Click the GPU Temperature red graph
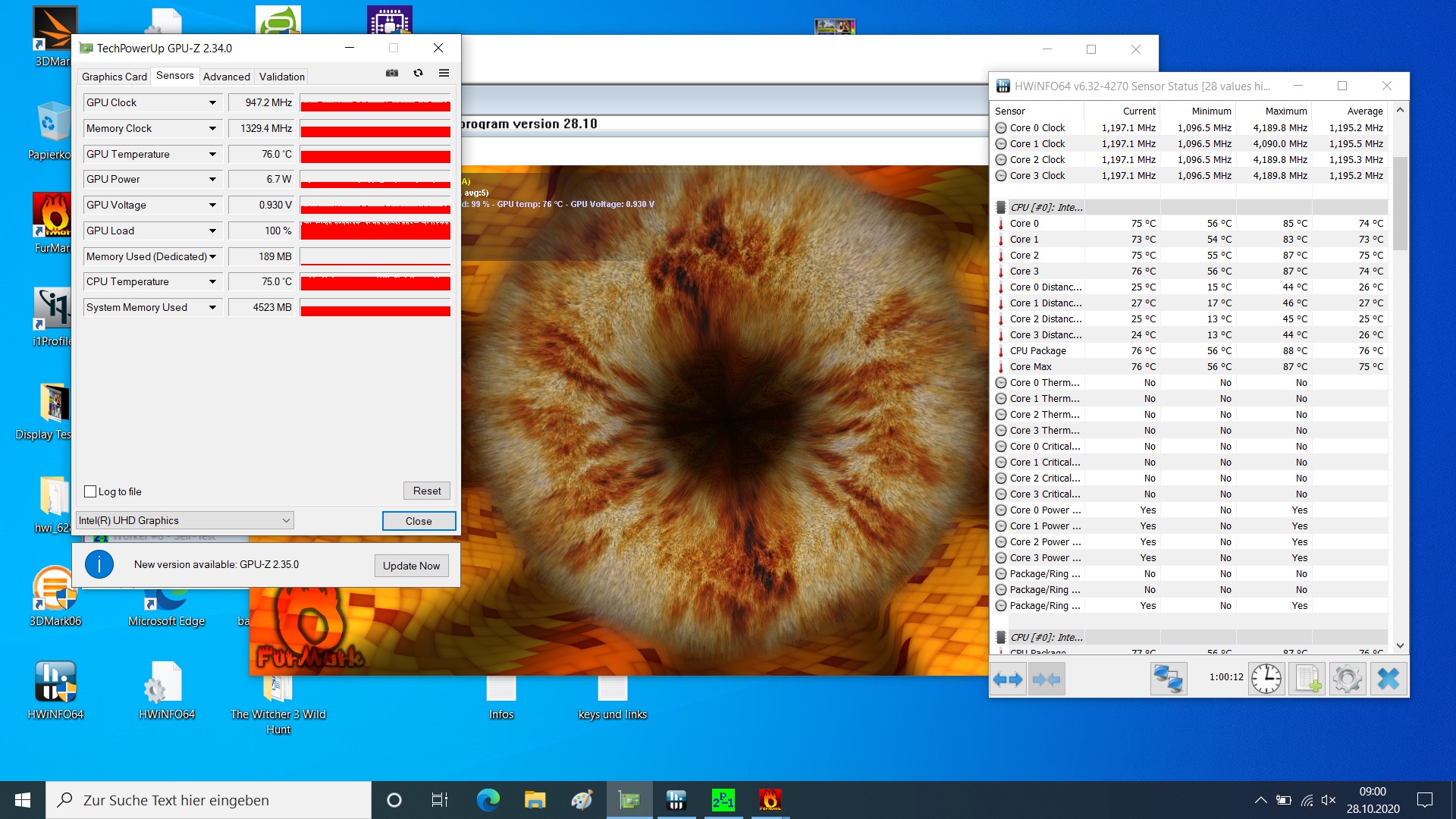 point(375,154)
